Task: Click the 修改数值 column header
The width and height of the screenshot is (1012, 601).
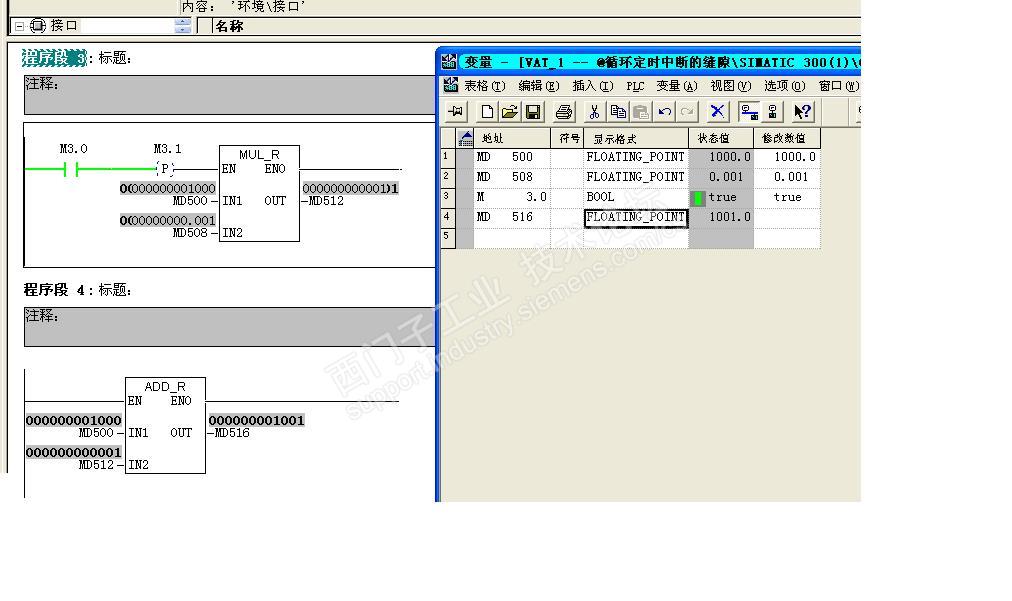Action: 787,138
